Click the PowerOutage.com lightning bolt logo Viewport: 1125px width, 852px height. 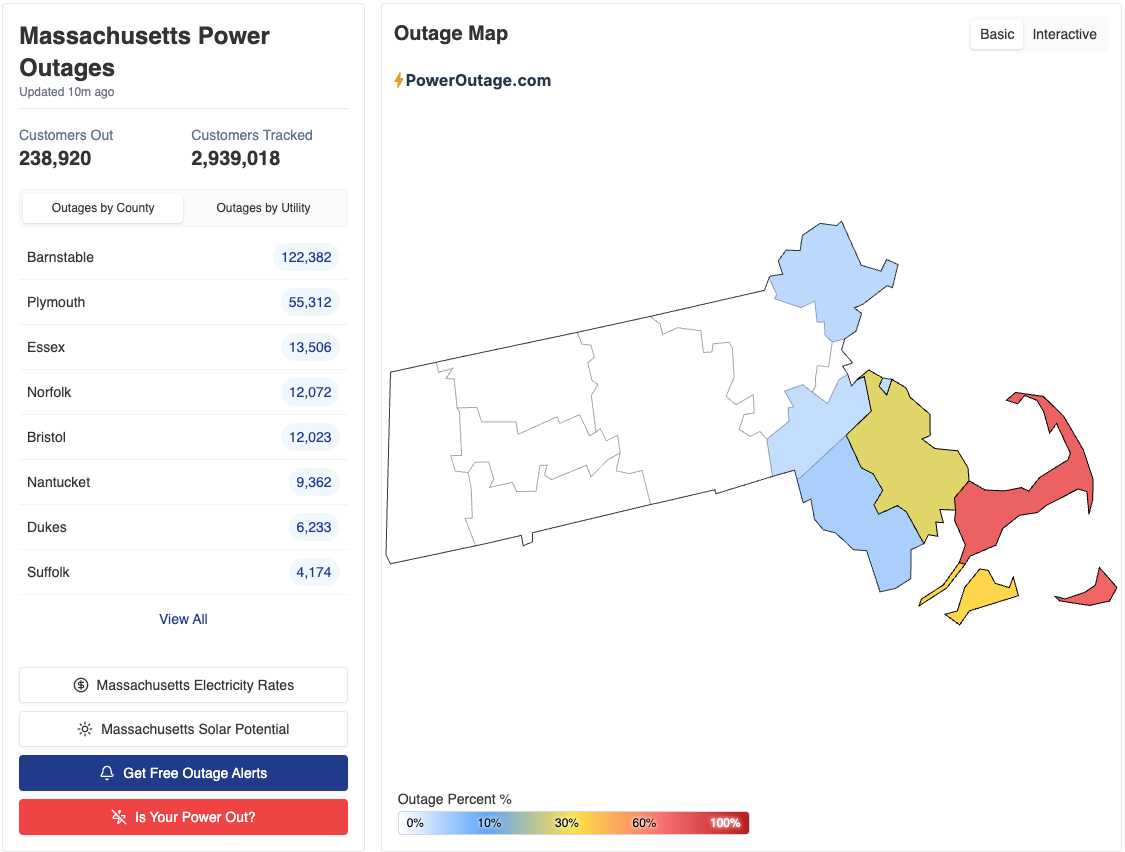pos(399,81)
